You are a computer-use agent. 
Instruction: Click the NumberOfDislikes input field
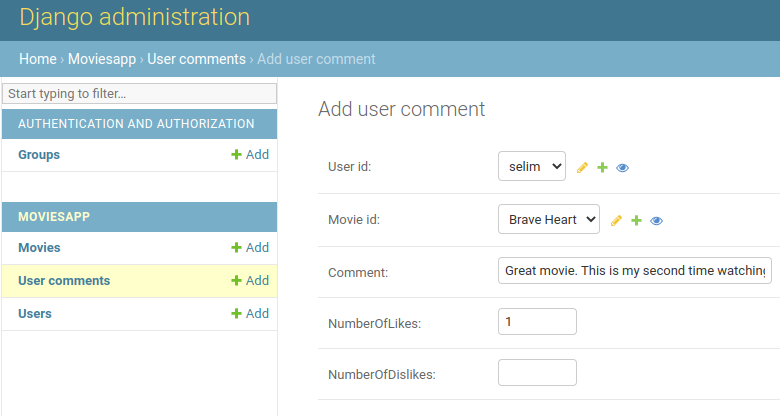[x=537, y=373]
